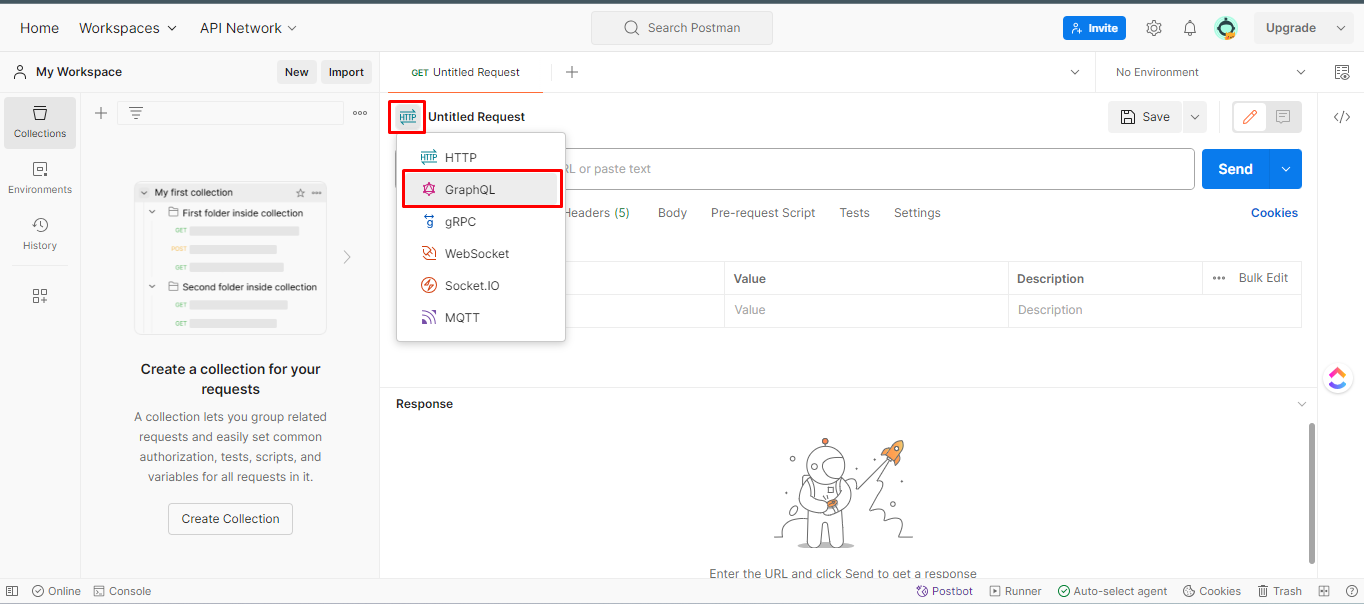
Task: Switch to the Headers tab
Action: point(597,213)
